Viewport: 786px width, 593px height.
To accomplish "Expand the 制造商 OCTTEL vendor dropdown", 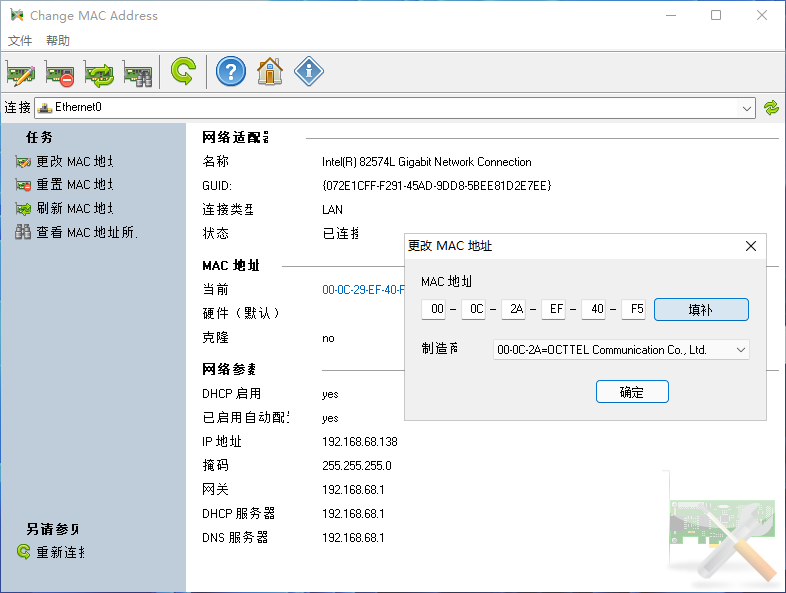I will pos(621,350).
